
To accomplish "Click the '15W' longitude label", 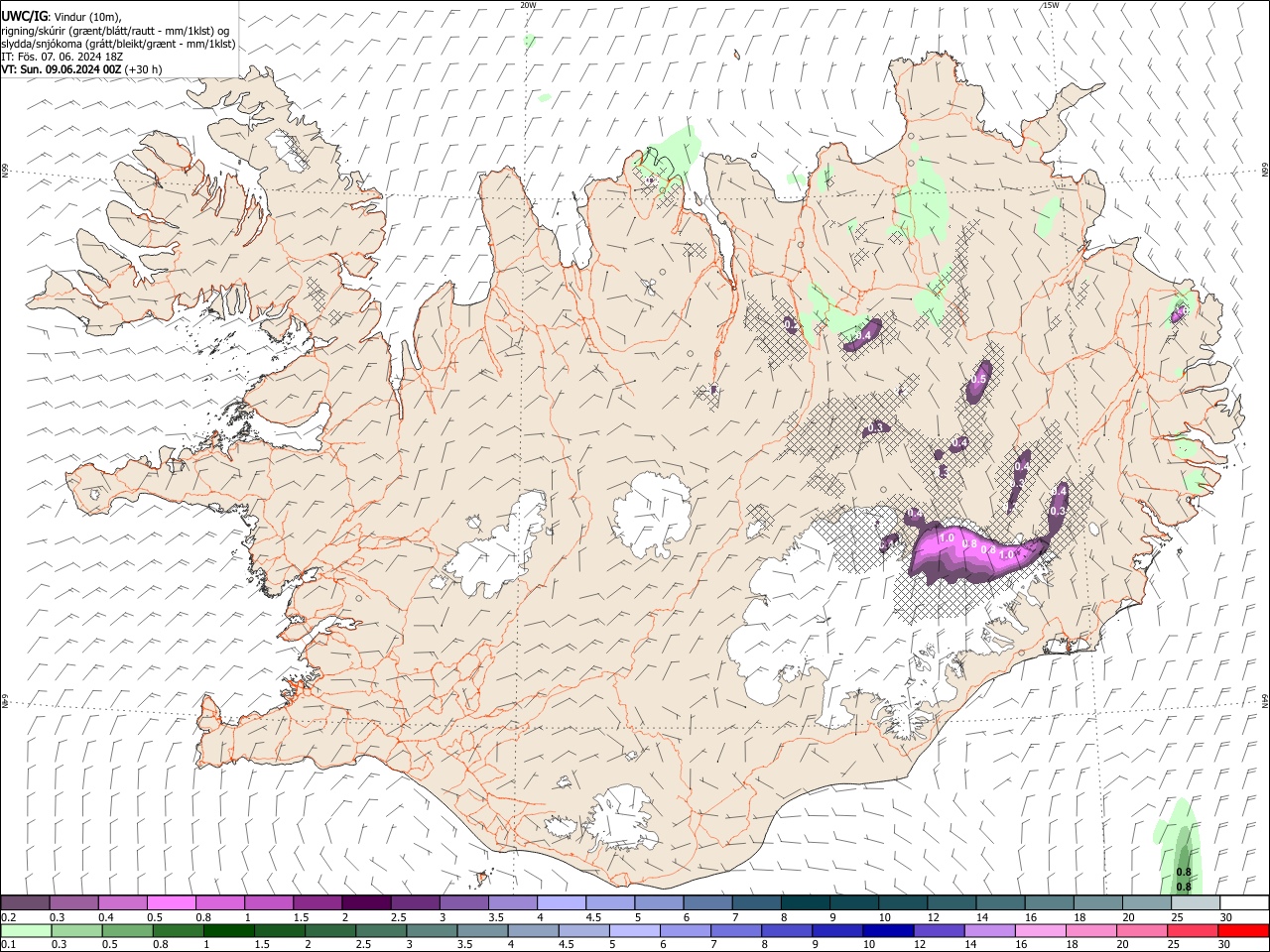I will click(x=1051, y=5).
